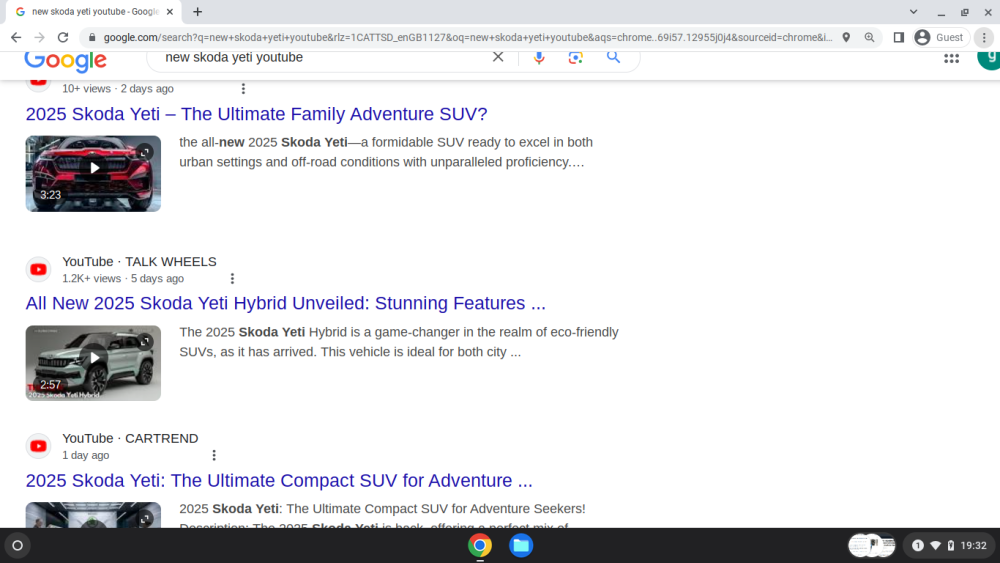This screenshot has width=1000, height=563.
Task: Click the 'YouTube · TALK WHEELS' source text
Action: point(139,261)
